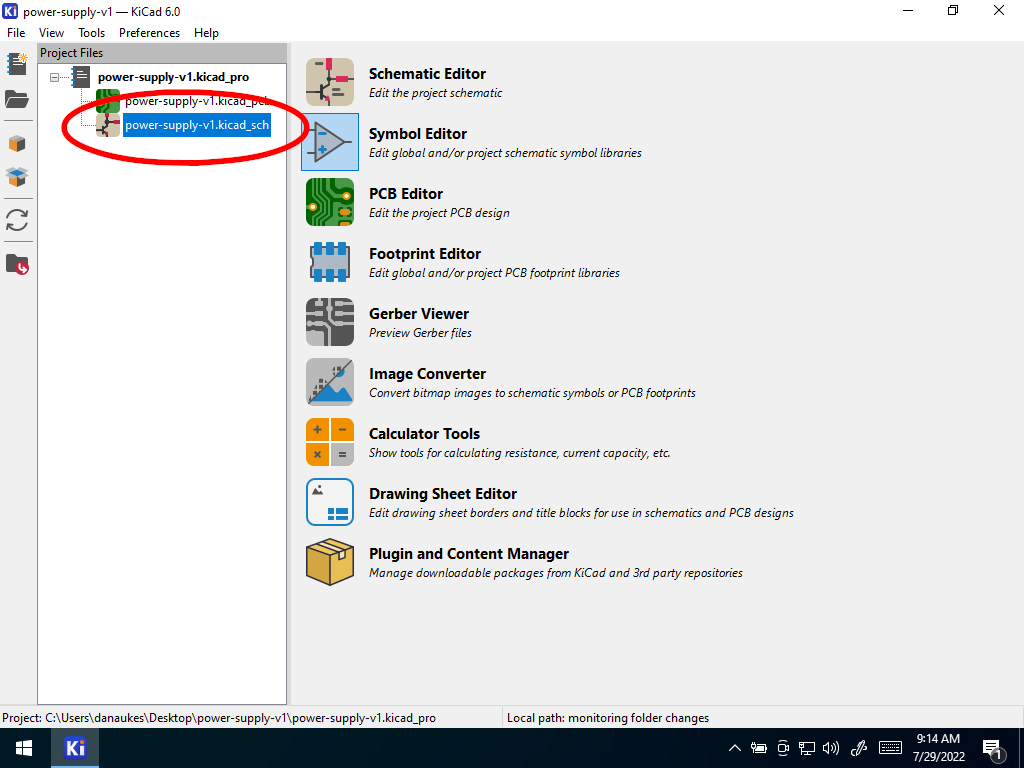
Task: Collapse the power-supply-v1.kicad_pro tree node
Action: tap(55, 77)
